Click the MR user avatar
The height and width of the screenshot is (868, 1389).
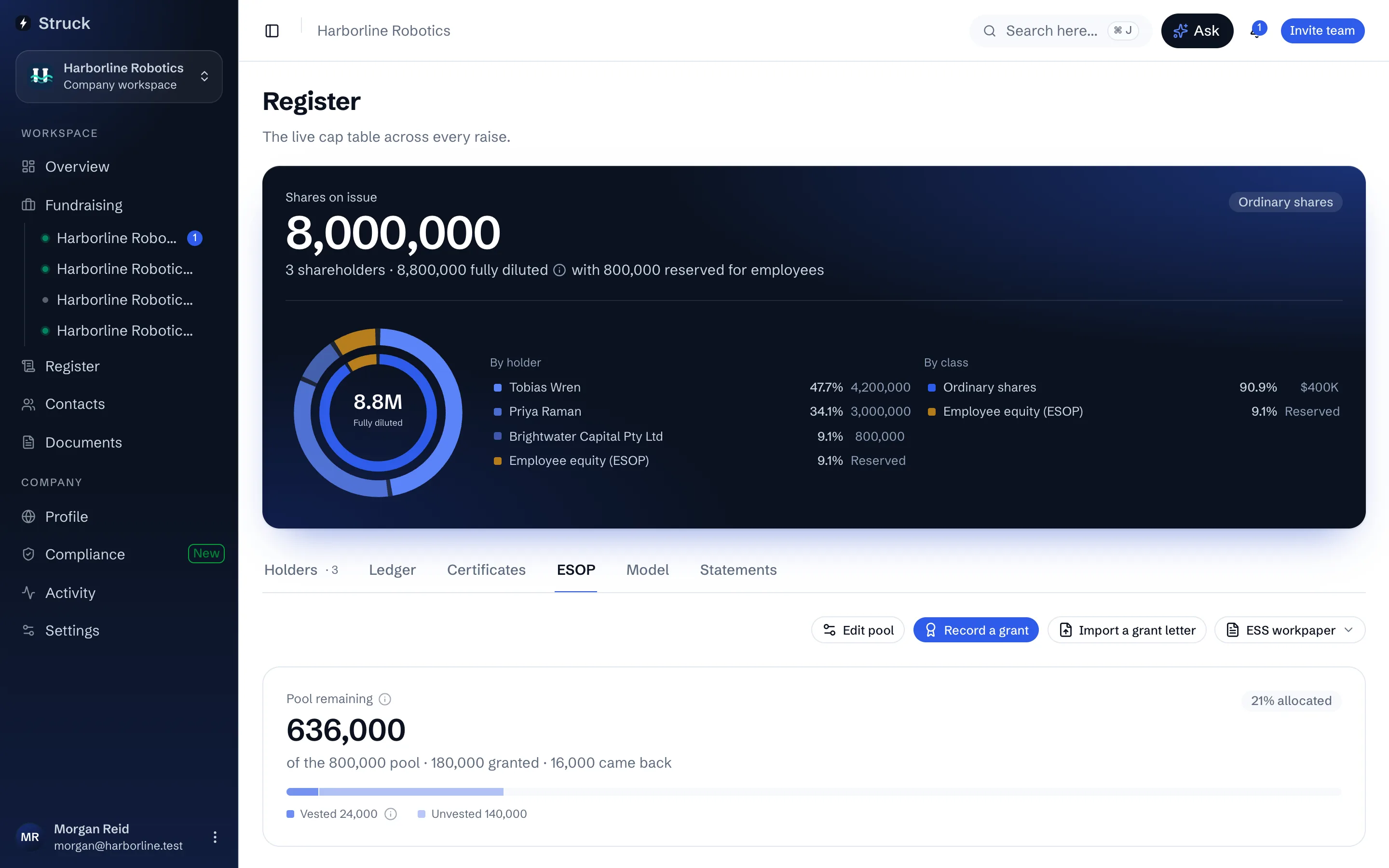point(30,837)
